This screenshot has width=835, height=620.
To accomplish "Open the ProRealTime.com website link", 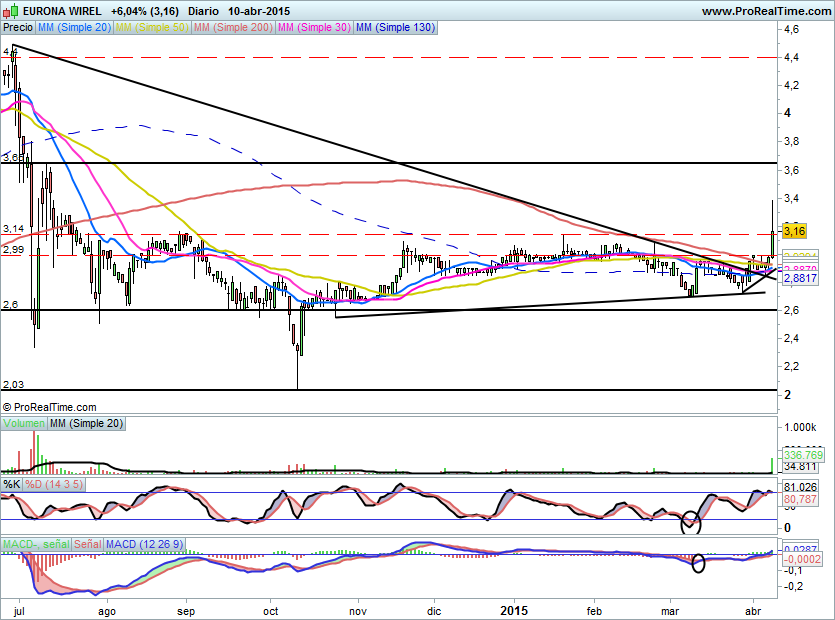I will tap(767, 11).
